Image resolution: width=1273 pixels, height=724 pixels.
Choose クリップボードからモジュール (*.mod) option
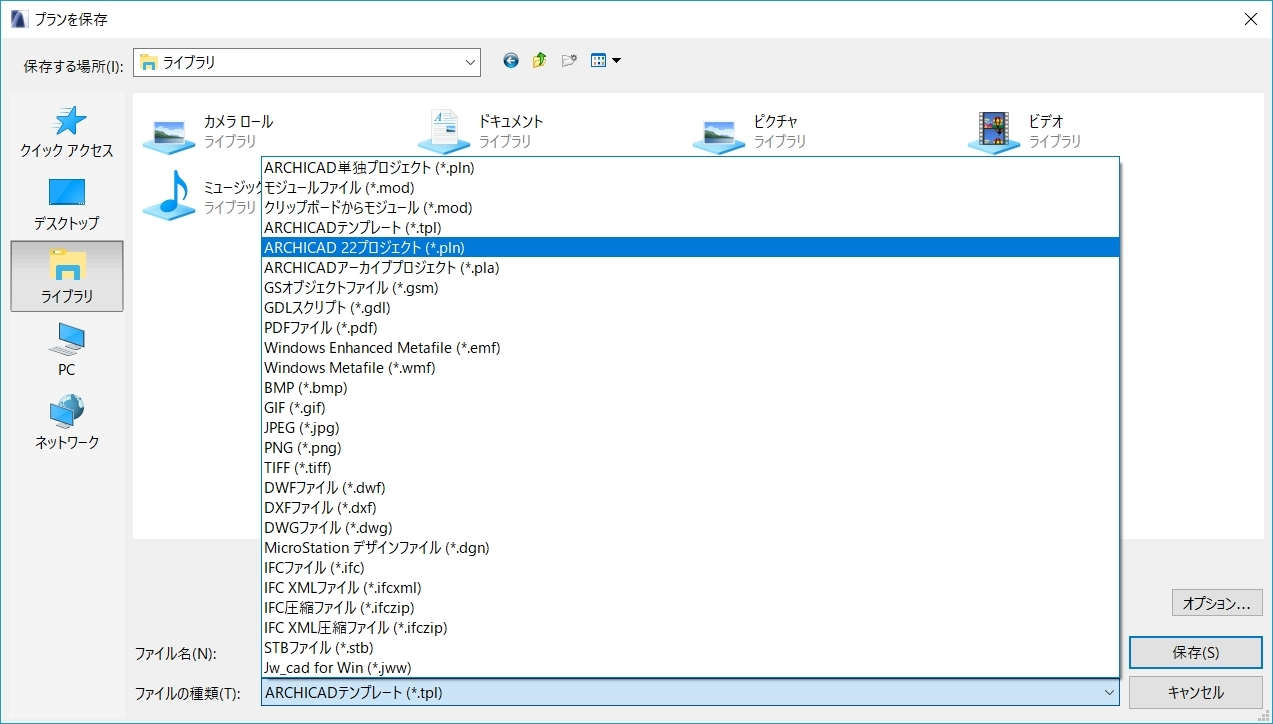(x=690, y=208)
